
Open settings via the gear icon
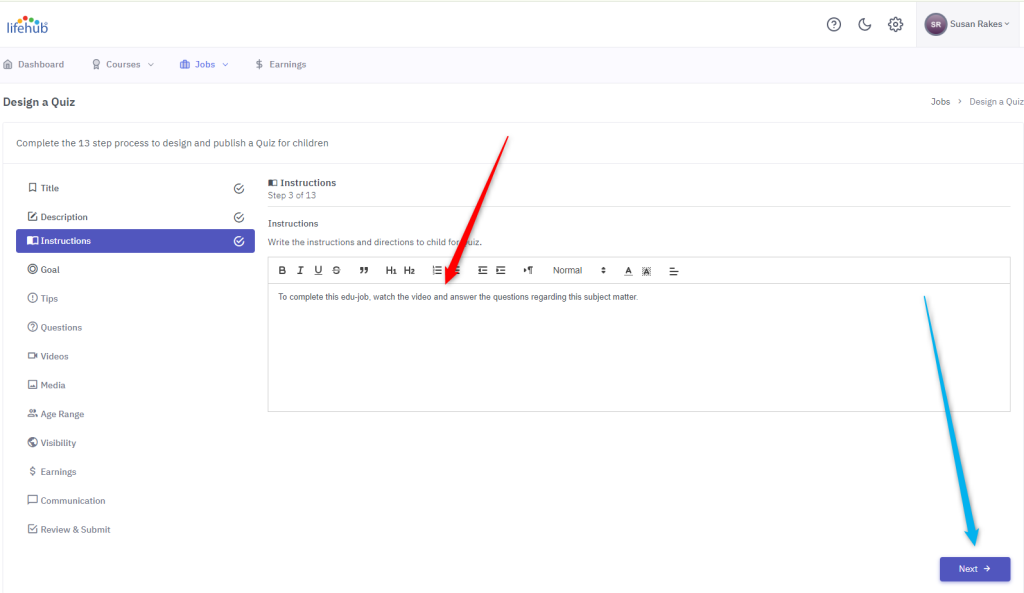(895, 24)
